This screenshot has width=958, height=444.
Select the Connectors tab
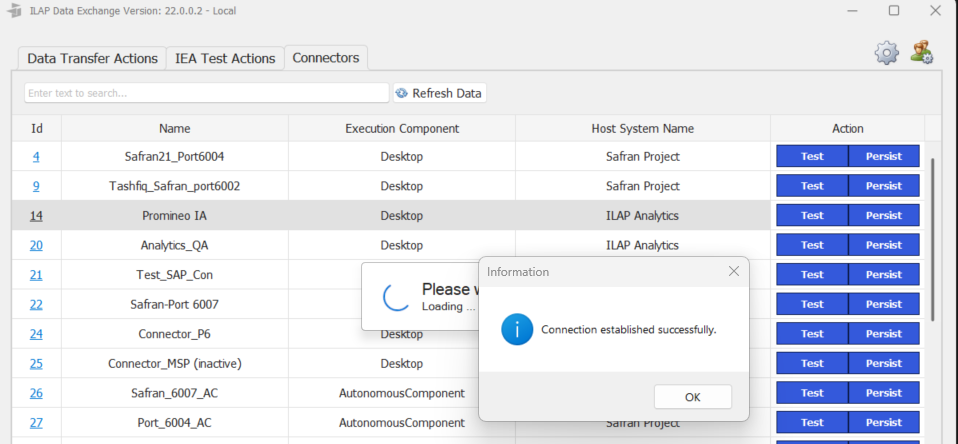(326, 58)
